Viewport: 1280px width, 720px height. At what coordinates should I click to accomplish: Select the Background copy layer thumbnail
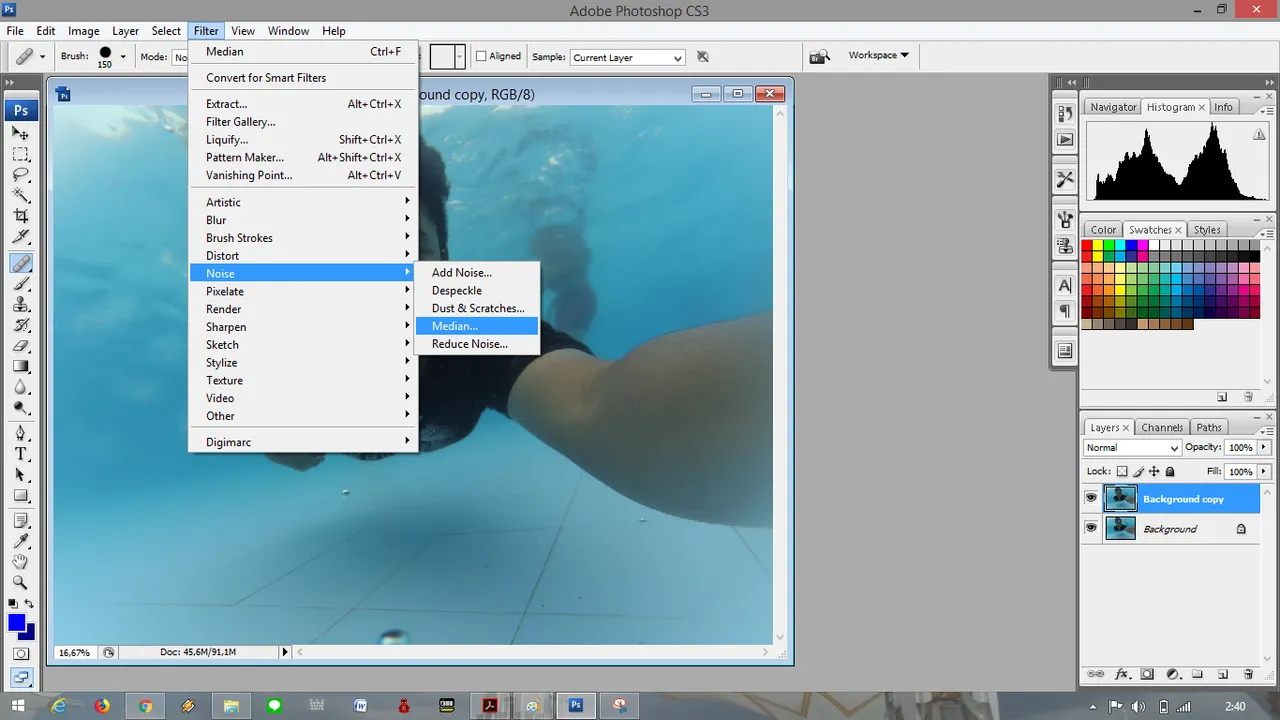[1120, 499]
